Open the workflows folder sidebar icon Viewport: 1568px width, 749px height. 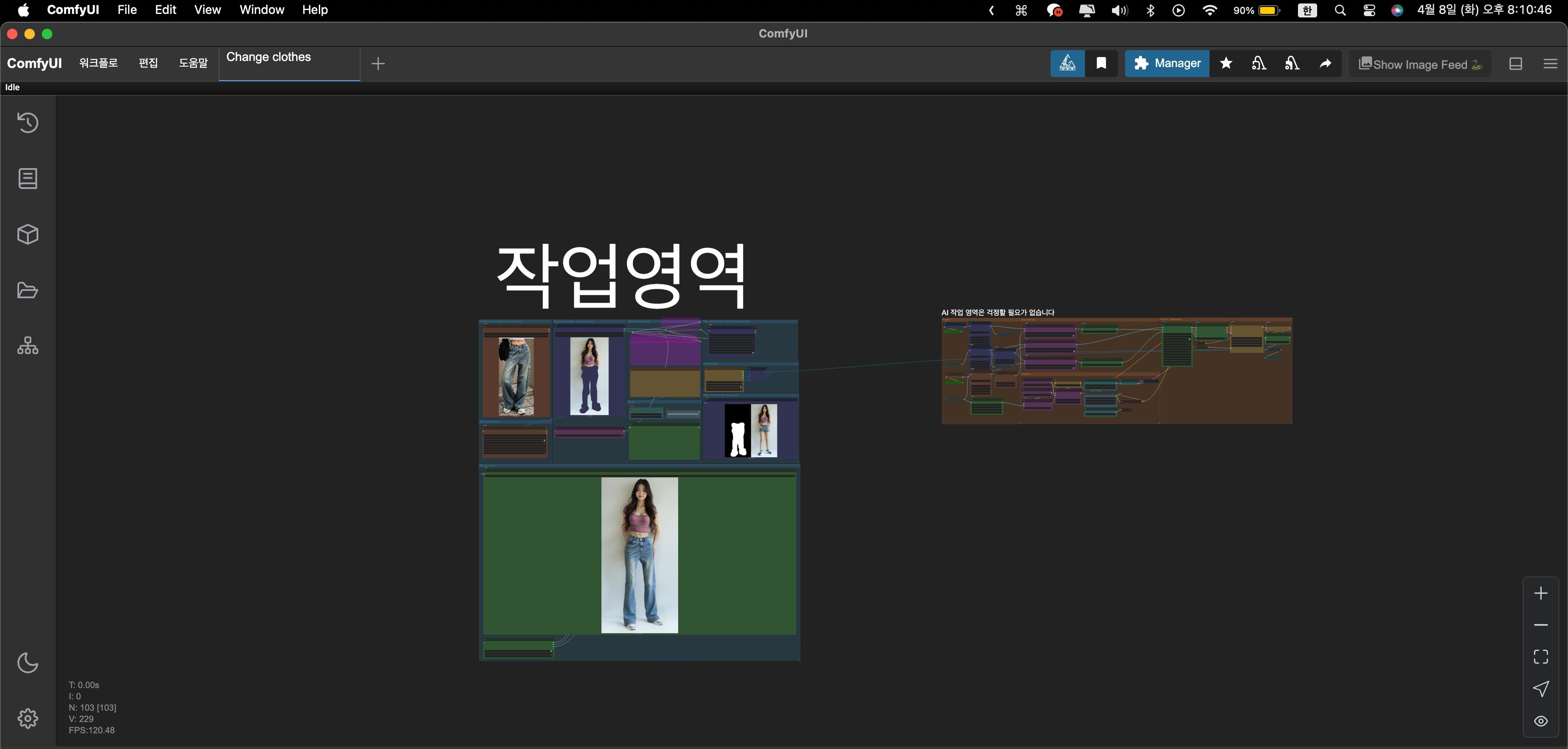coord(27,290)
